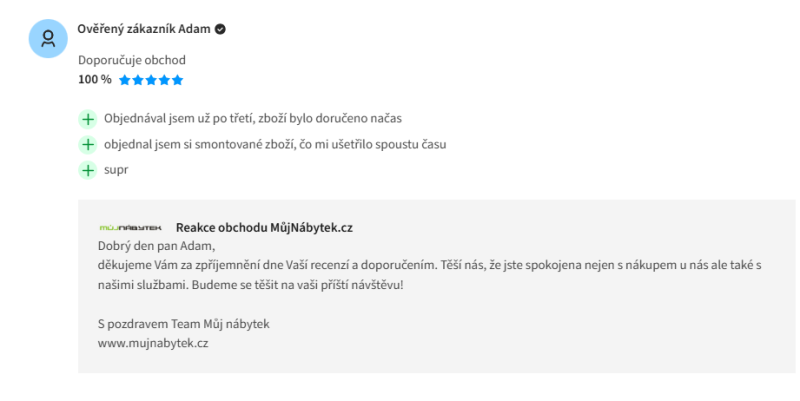Click the first star in the rating

pos(125,80)
